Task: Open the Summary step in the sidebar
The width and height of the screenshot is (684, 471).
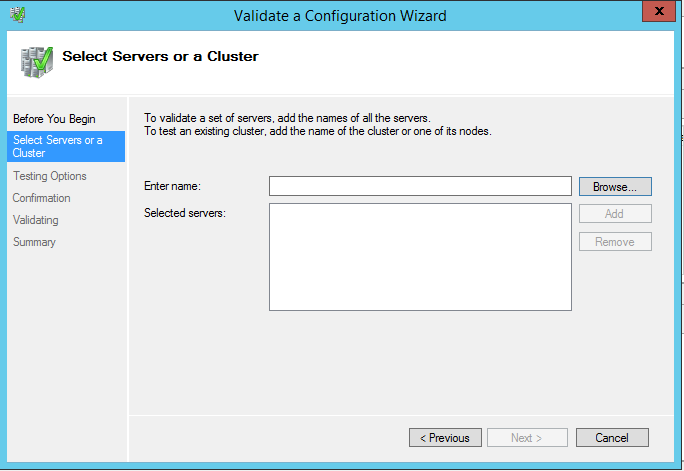Action: pos(34,242)
